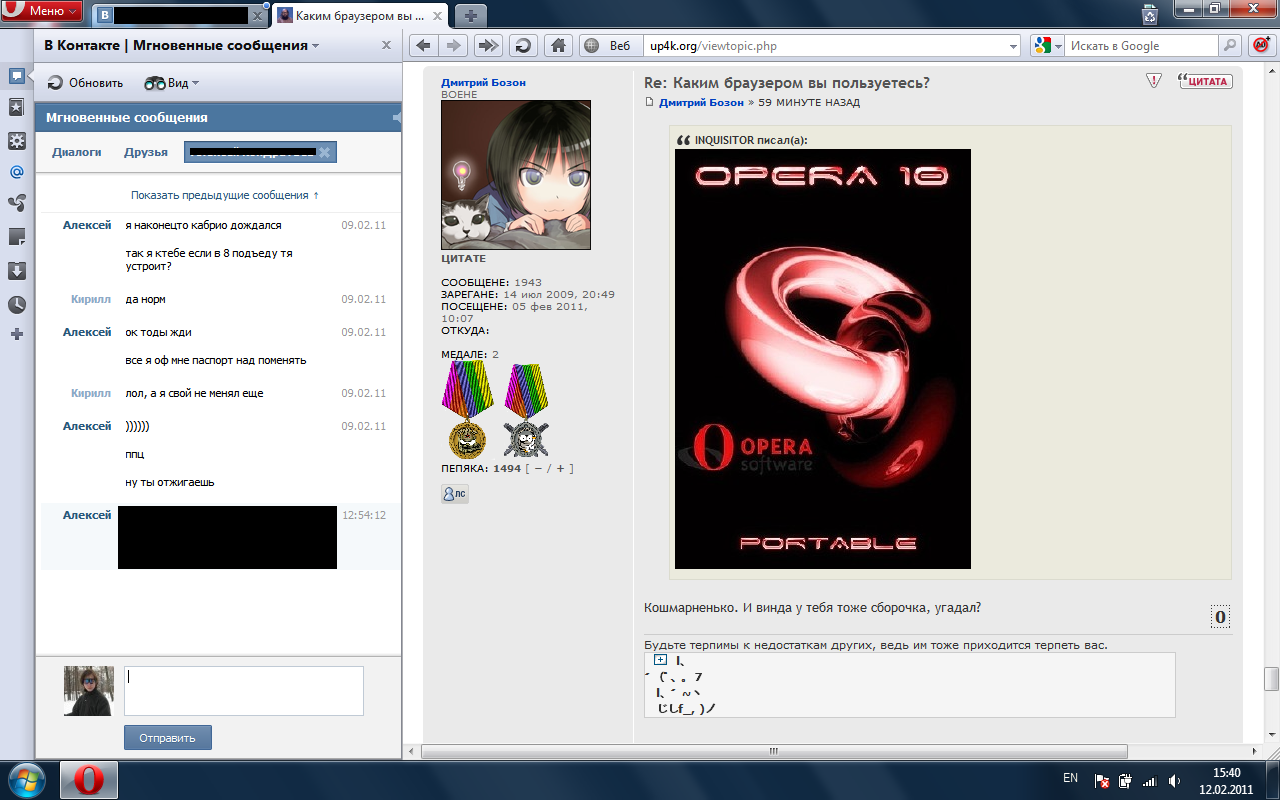
Task: Select the Друзья tab
Action: (x=146, y=152)
